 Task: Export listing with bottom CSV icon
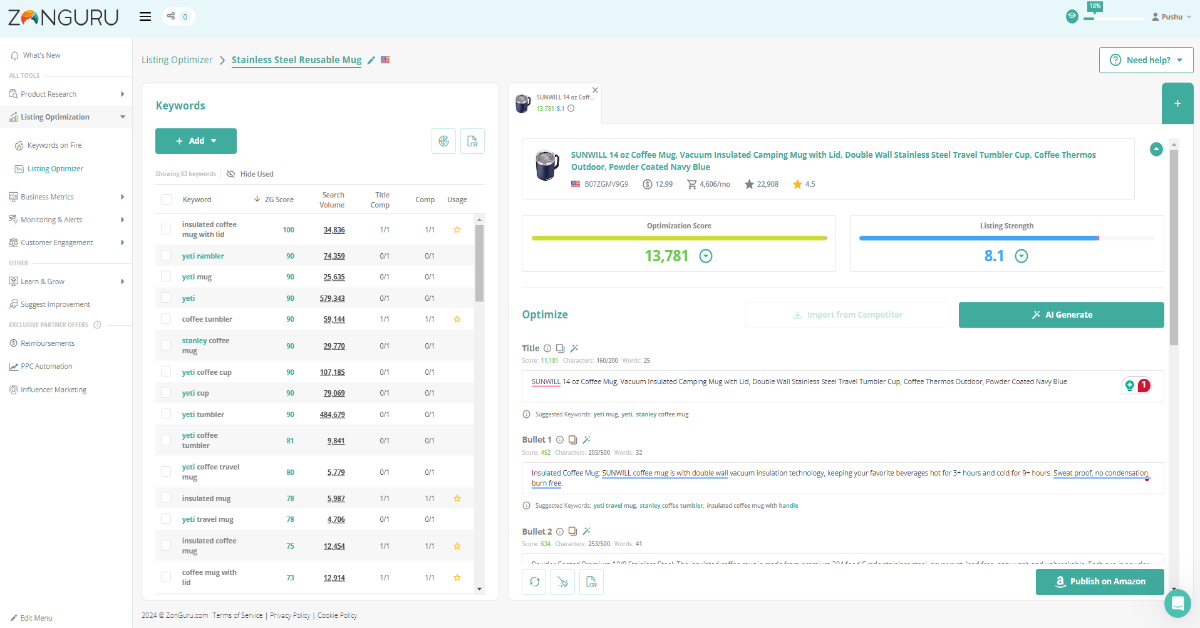coord(591,582)
